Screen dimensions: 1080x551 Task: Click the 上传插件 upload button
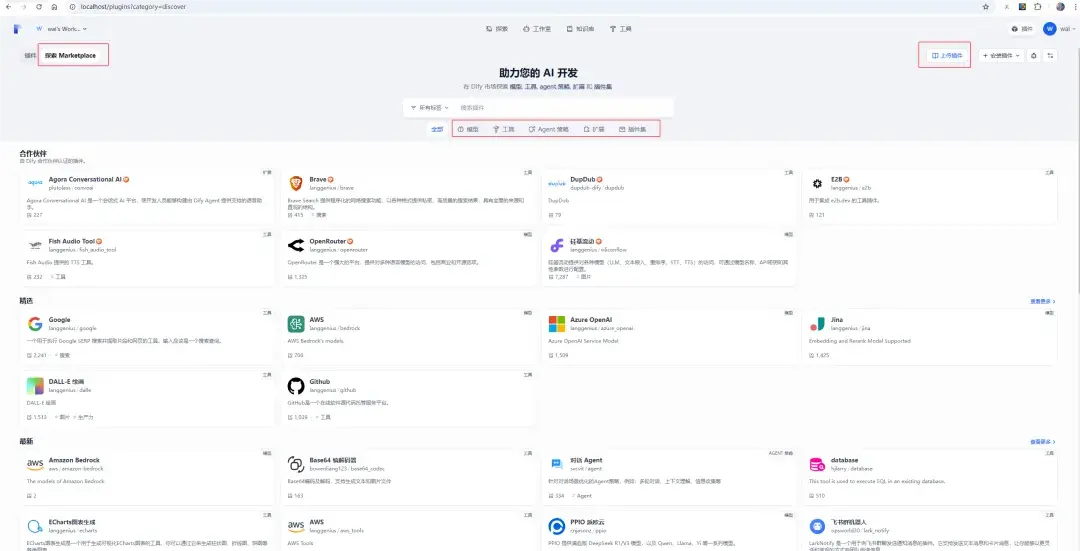[946, 56]
